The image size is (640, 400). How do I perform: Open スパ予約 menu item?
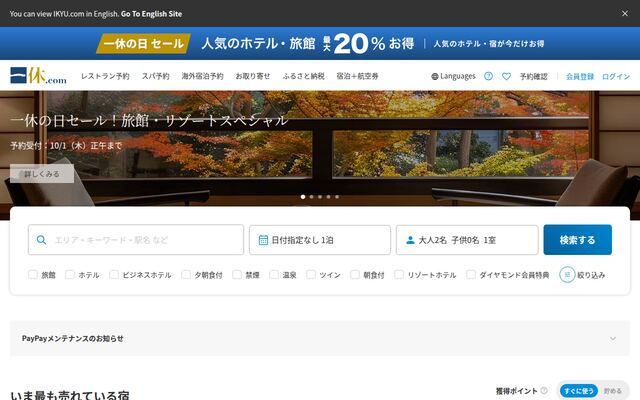(x=156, y=76)
